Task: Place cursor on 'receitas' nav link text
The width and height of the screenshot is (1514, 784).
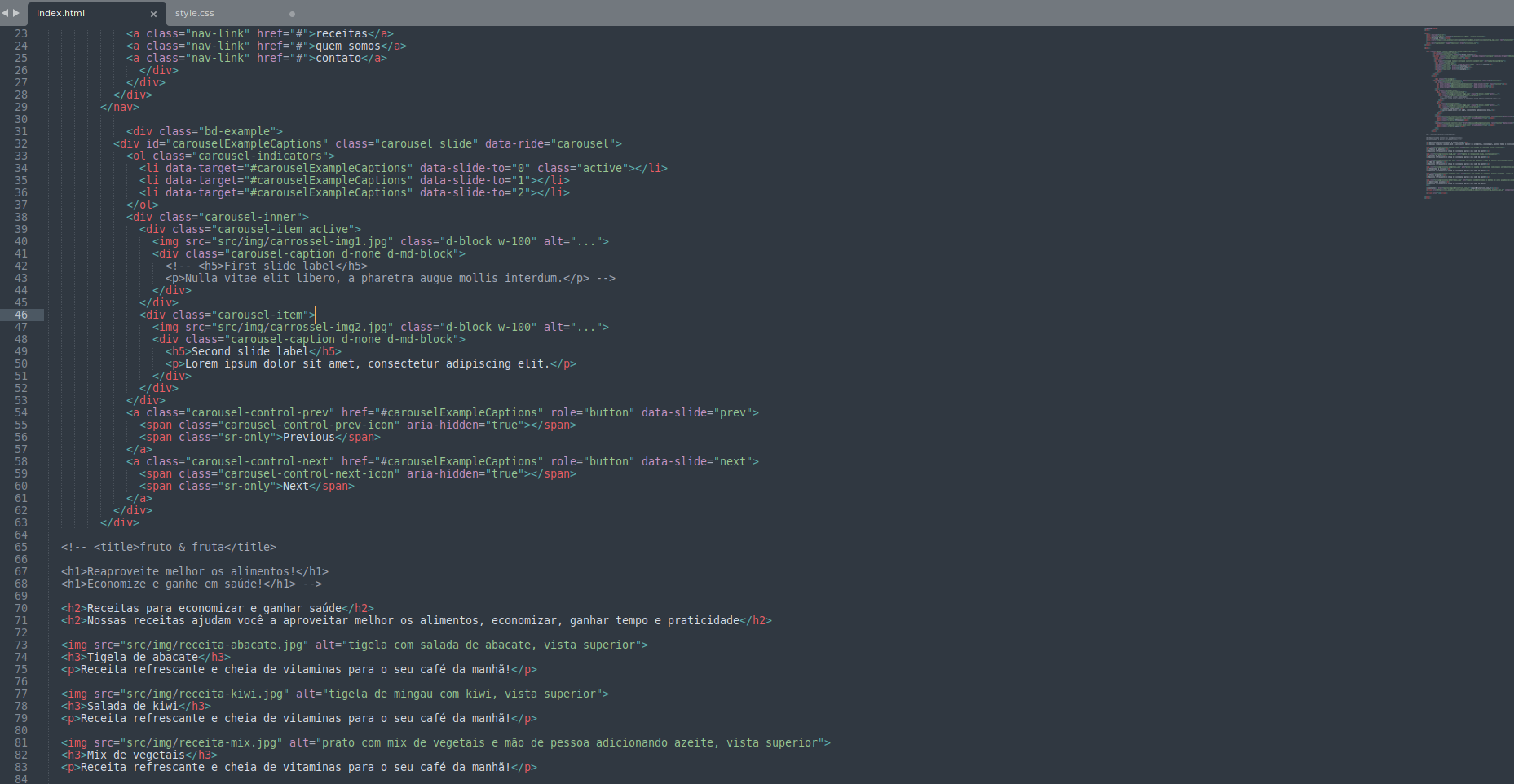Action: click(342, 33)
